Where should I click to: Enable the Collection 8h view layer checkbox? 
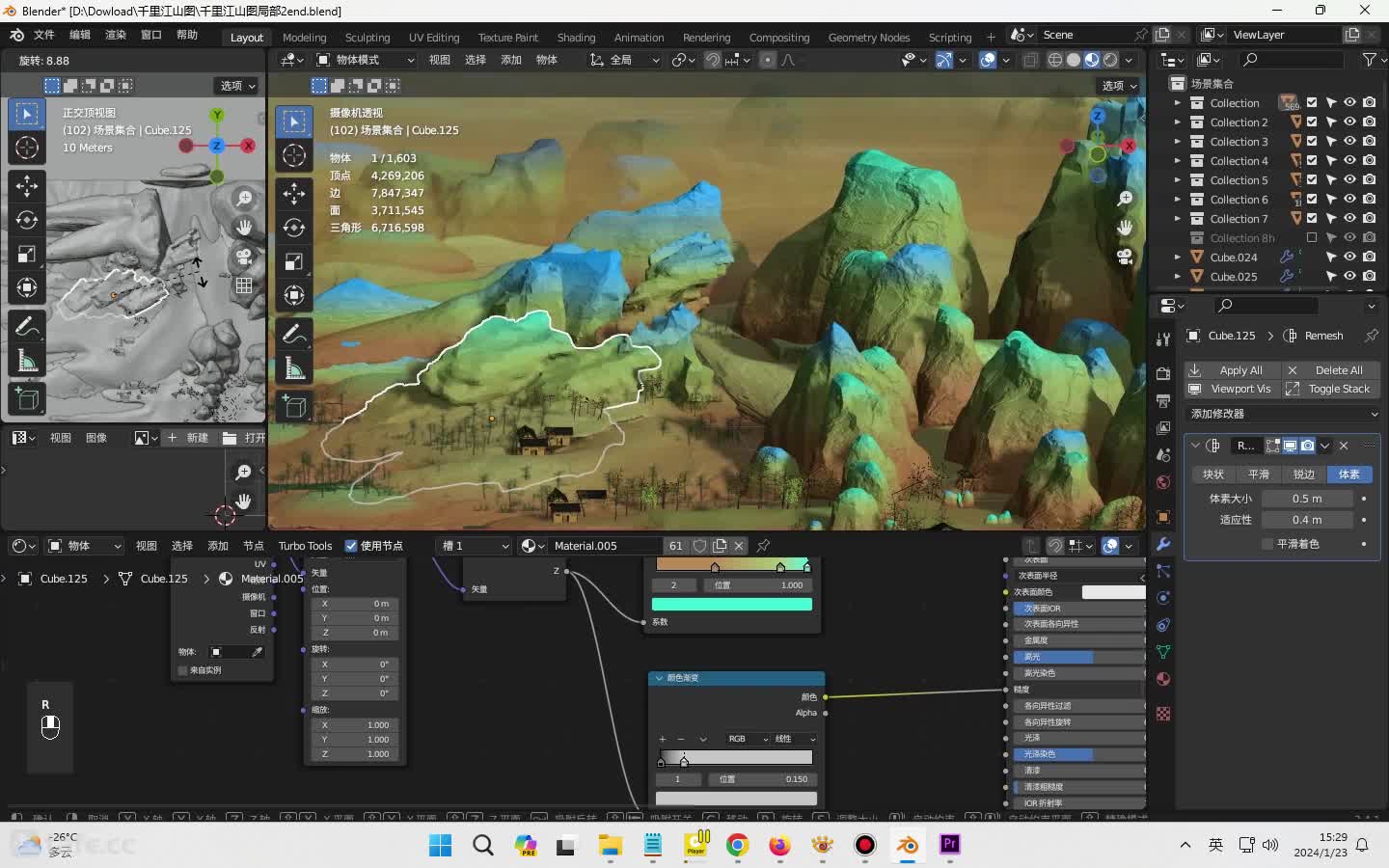[x=1312, y=237]
